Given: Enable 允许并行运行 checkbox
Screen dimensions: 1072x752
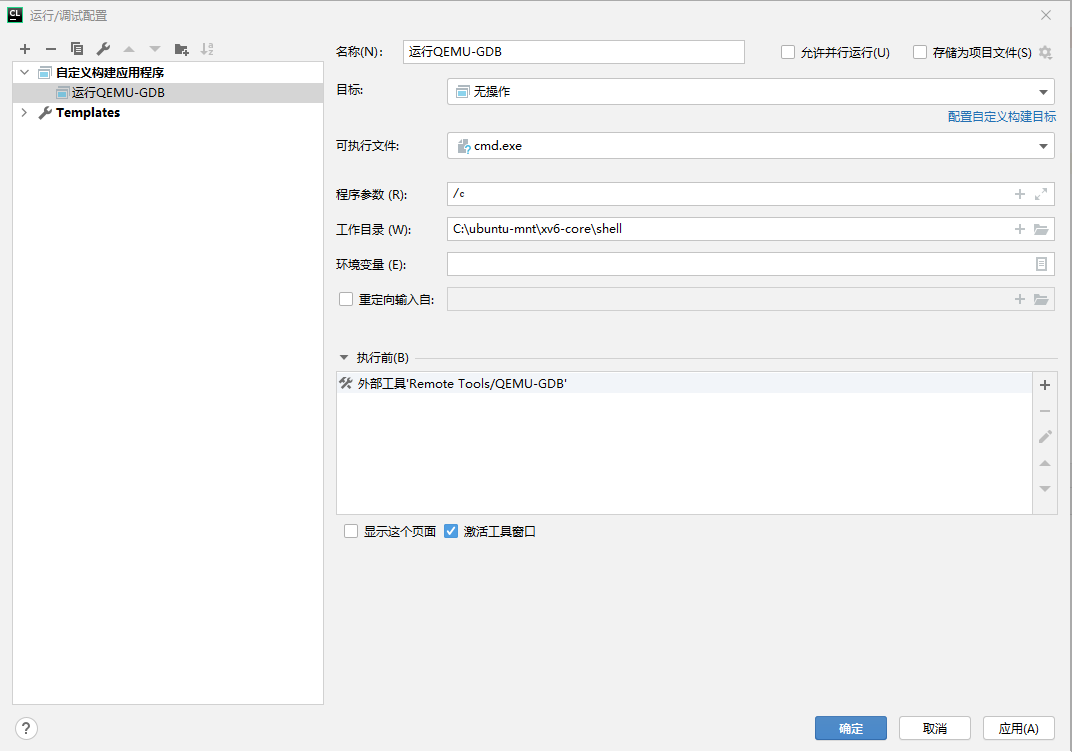Looking at the screenshot, I should [x=788, y=52].
